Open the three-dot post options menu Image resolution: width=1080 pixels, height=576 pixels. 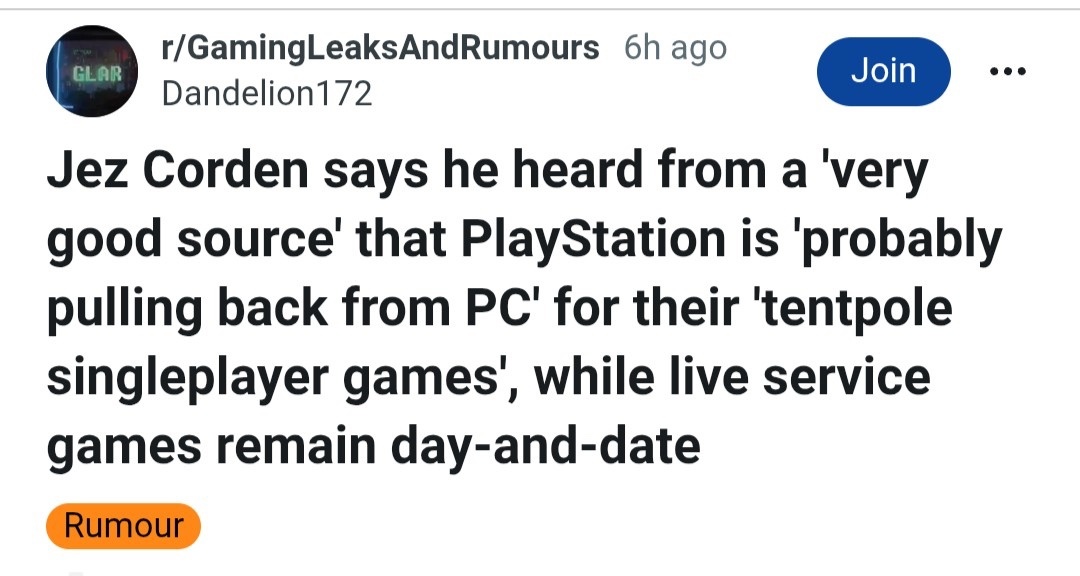(1006, 72)
